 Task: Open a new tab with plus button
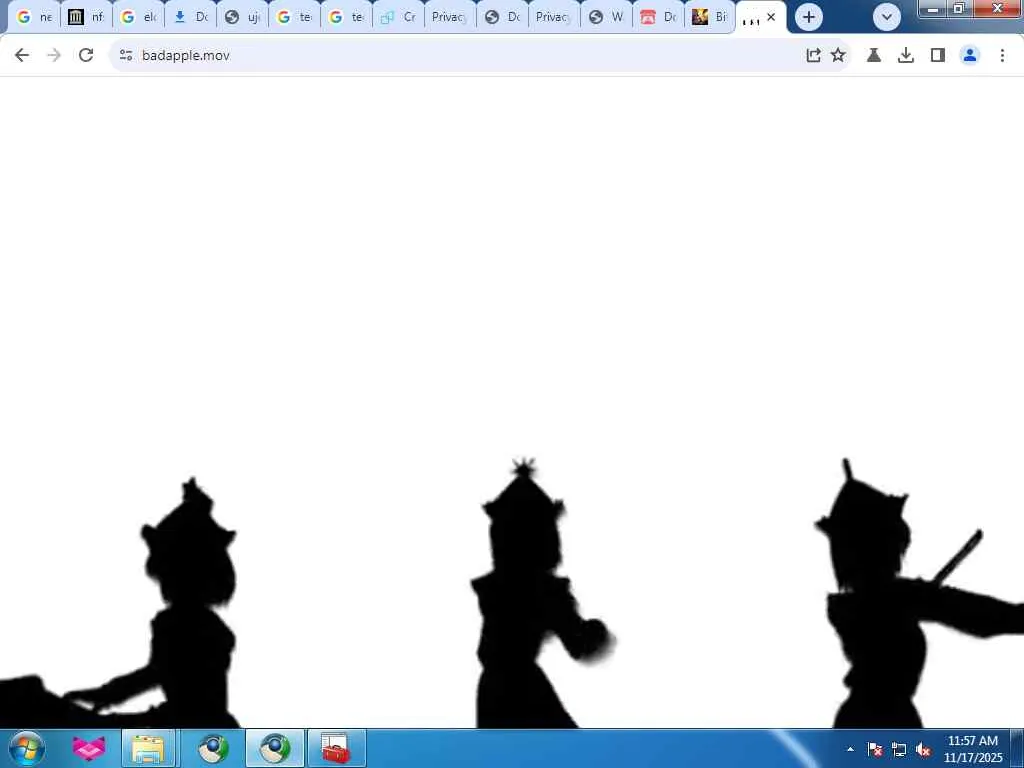click(x=808, y=17)
